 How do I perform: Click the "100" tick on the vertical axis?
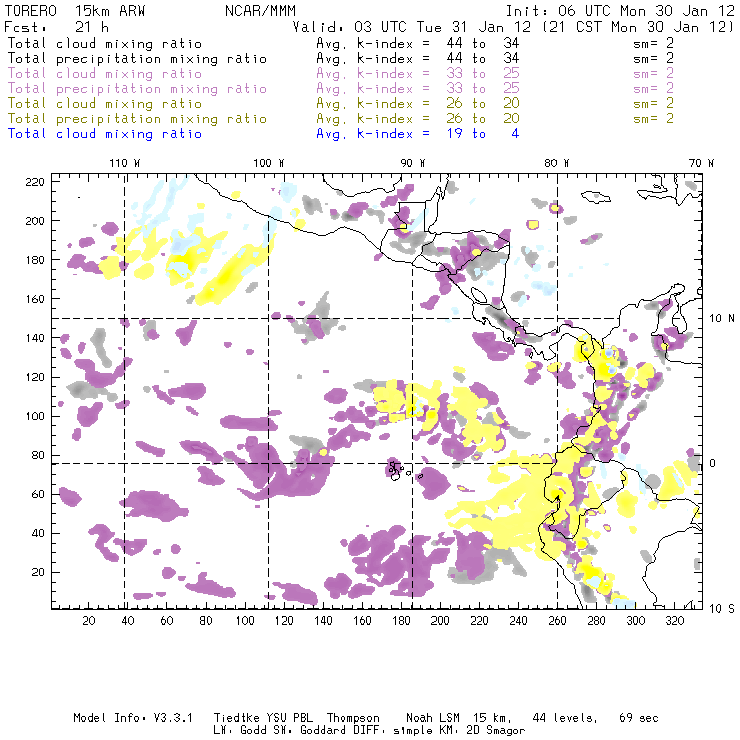click(35, 416)
